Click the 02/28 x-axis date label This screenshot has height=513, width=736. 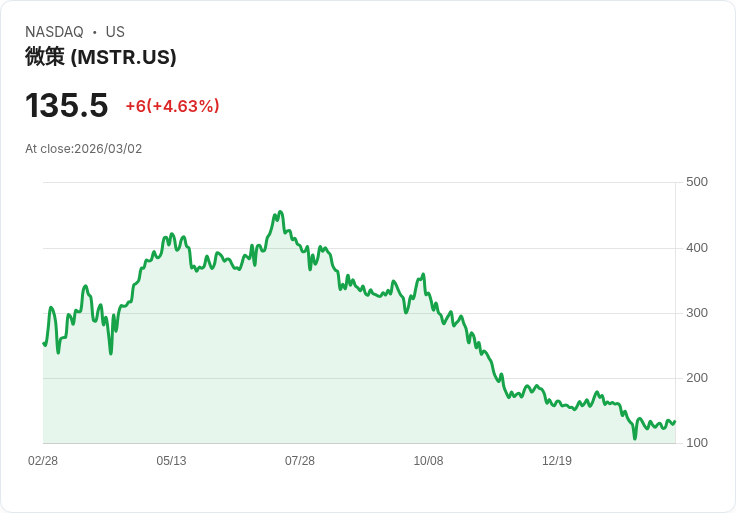tap(43, 461)
